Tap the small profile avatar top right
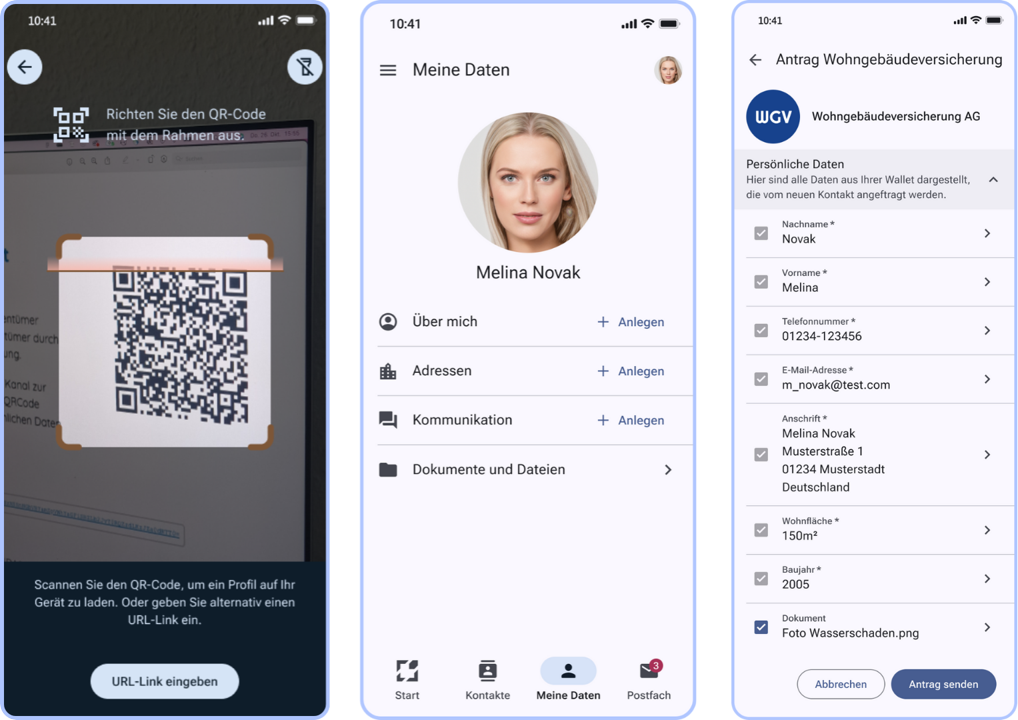The height and width of the screenshot is (720, 1018). pos(668,70)
